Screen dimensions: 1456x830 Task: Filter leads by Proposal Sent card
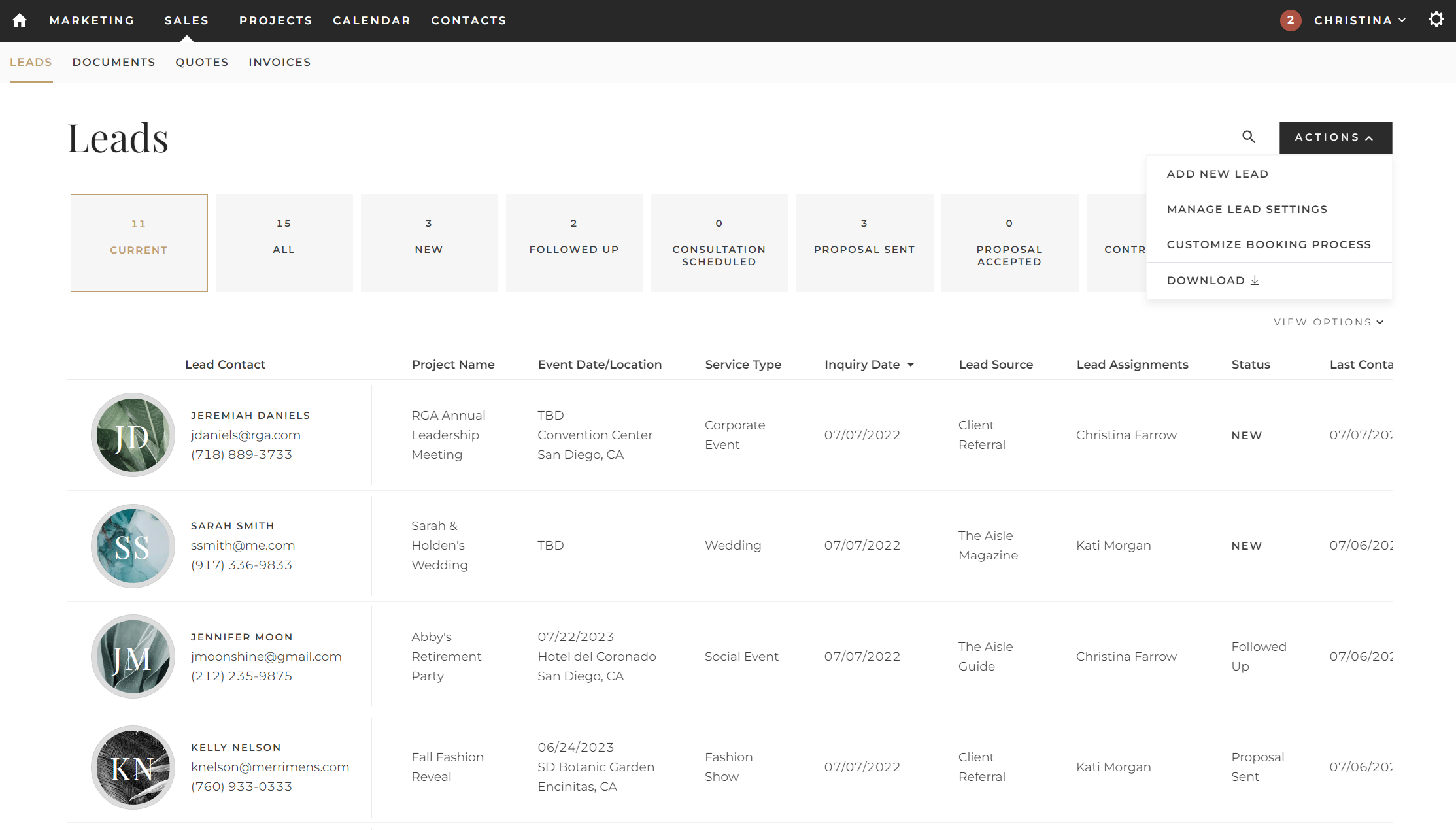click(864, 242)
